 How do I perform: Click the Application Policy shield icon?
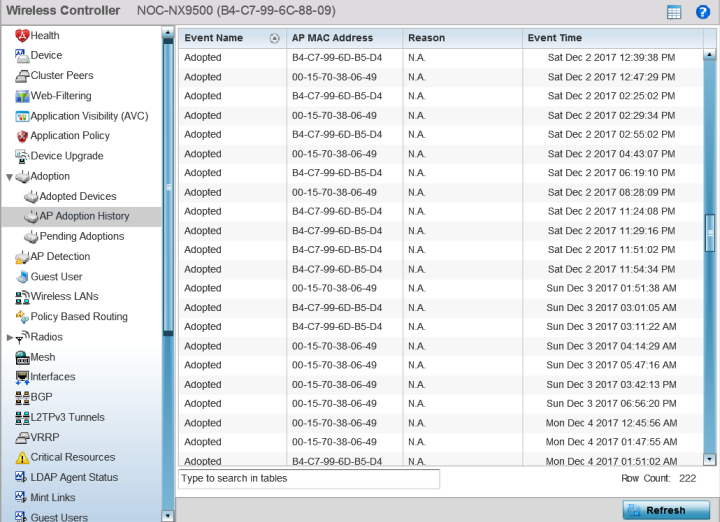22,136
